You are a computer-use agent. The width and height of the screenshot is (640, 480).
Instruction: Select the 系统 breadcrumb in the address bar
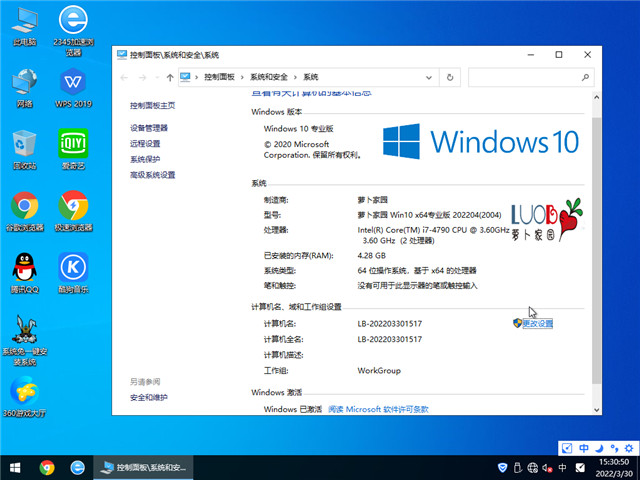coord(311,77)
